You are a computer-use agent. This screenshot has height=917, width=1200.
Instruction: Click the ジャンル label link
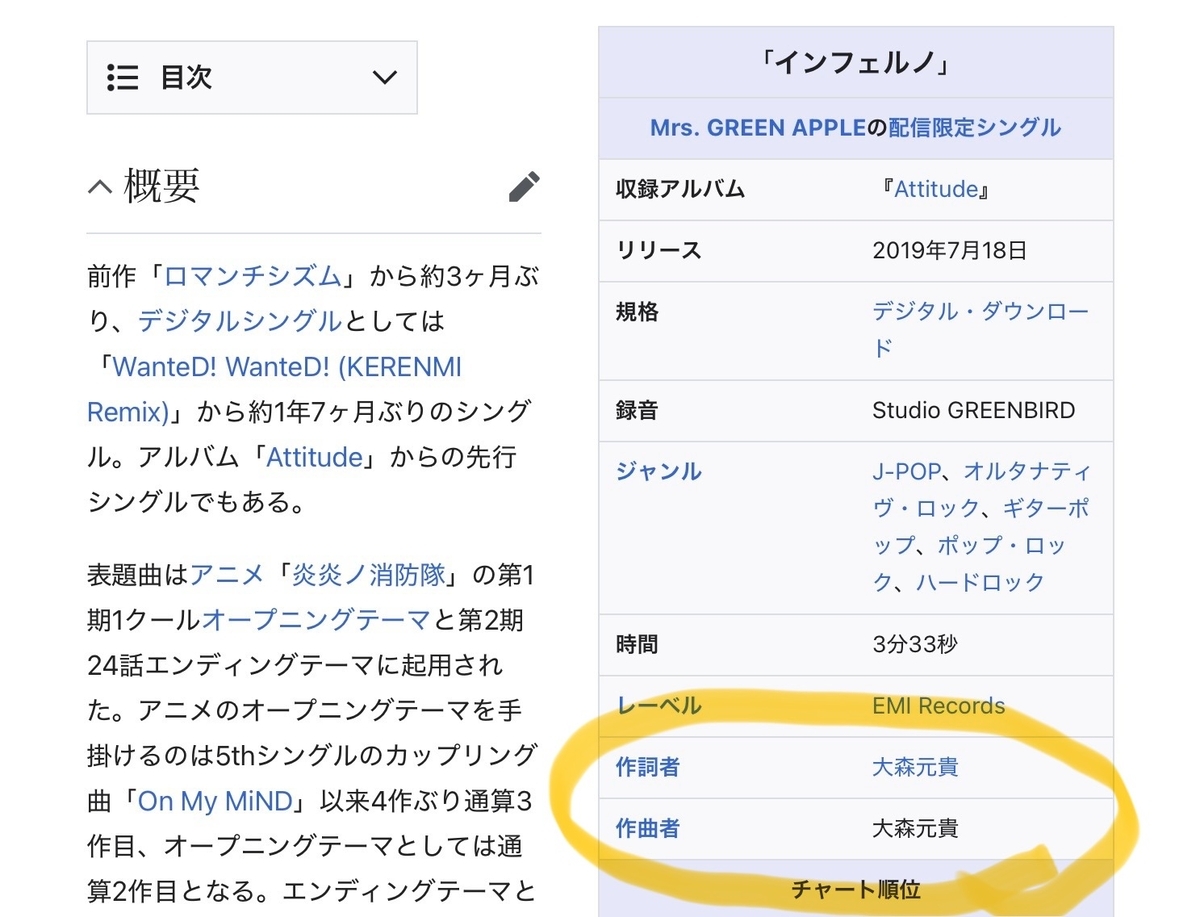[658, 471]
